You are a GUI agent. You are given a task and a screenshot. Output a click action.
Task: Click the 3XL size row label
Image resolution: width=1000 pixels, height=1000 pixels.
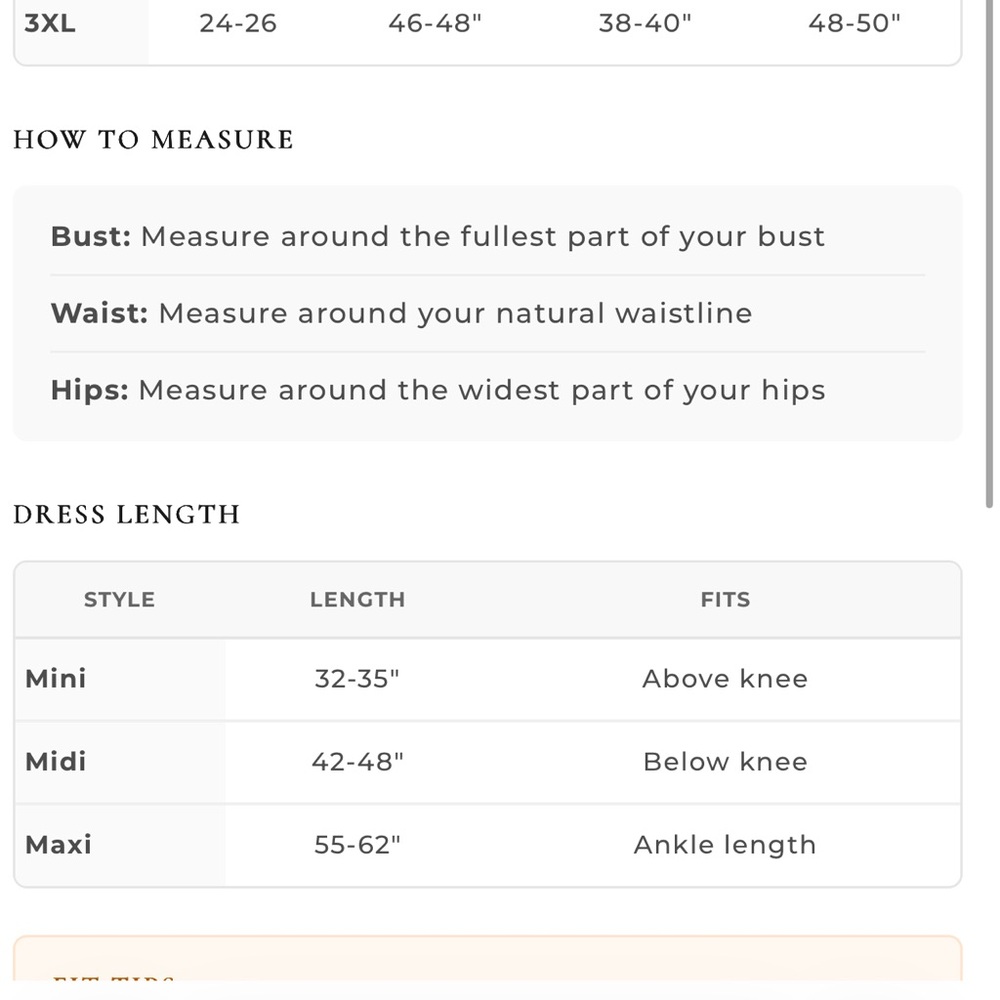(50, 24)
